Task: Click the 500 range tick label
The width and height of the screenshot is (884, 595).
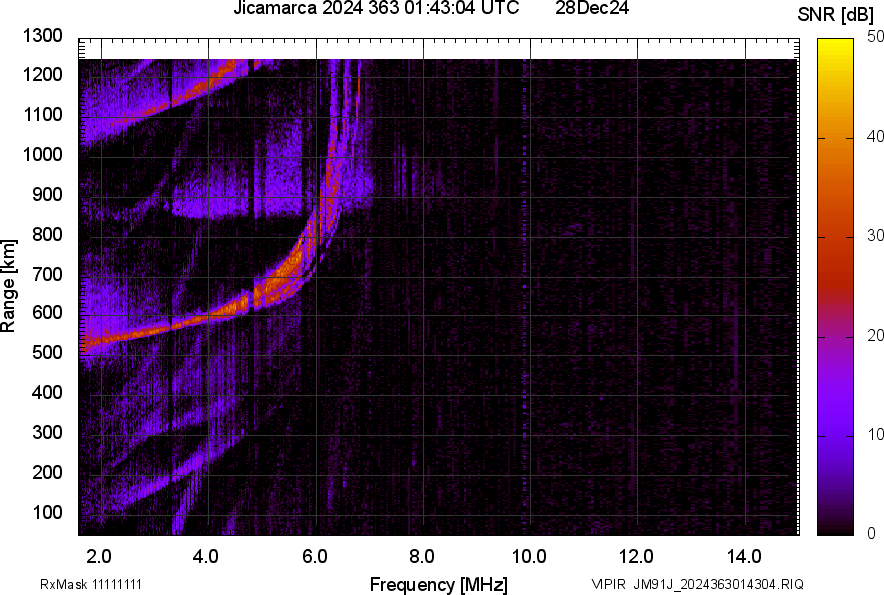Action: (x=47, y=352)
